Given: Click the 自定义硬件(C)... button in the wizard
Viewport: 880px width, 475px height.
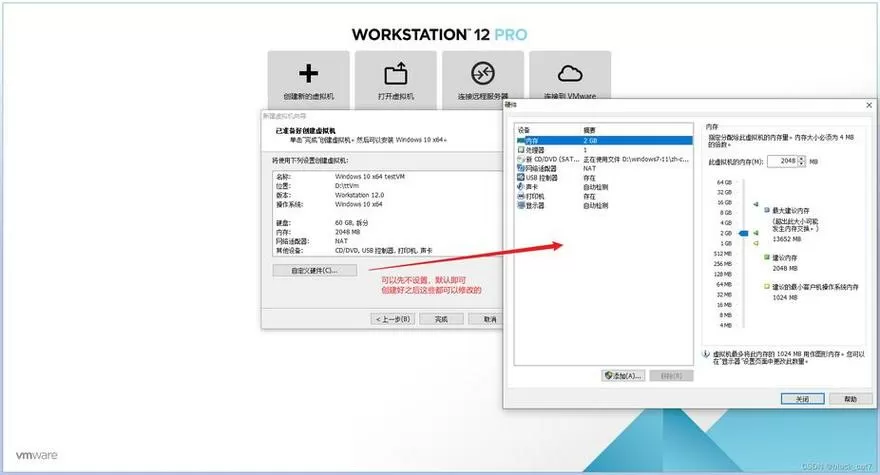Looking at the screenshot, I should point(315,271).
